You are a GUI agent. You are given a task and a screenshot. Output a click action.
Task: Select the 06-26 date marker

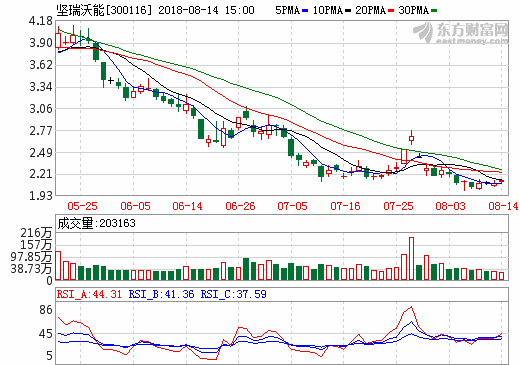(240, 206)
